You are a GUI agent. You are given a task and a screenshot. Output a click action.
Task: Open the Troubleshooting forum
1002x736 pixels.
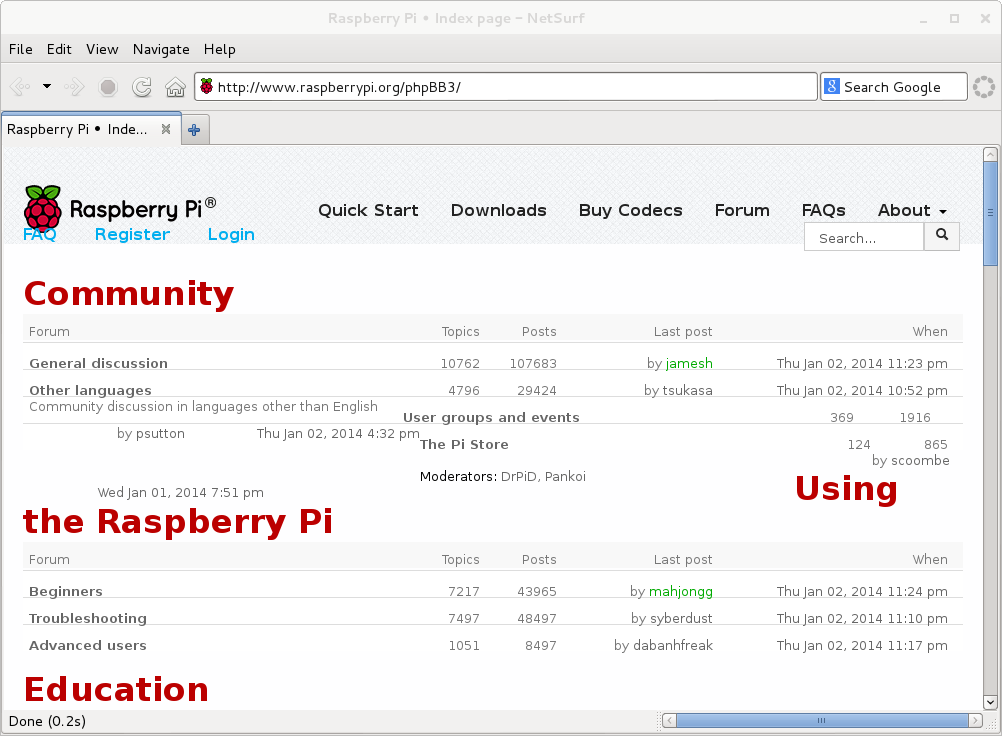pyautogui.click(x=88, y=618)
